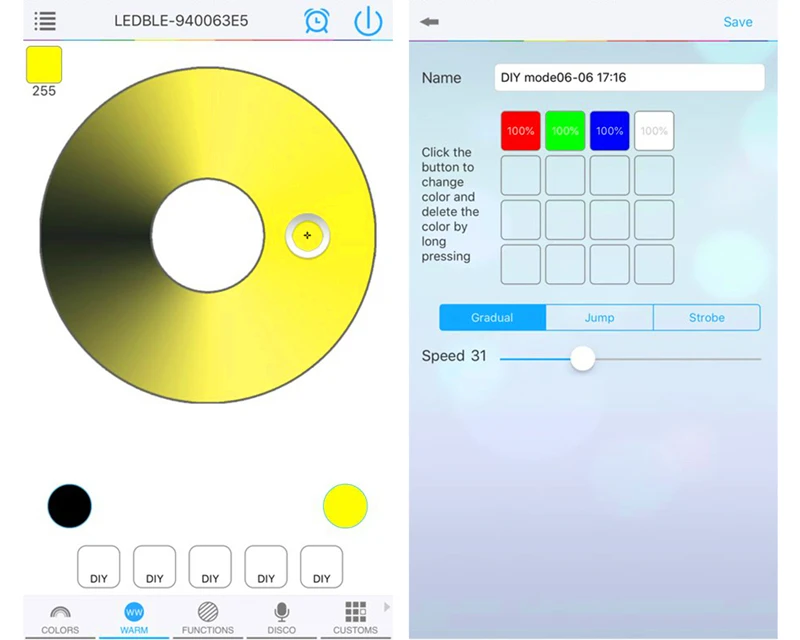
Task: Tap the back arrow in DIY editor
Action: pyautogui.click(x=429, y=21)
